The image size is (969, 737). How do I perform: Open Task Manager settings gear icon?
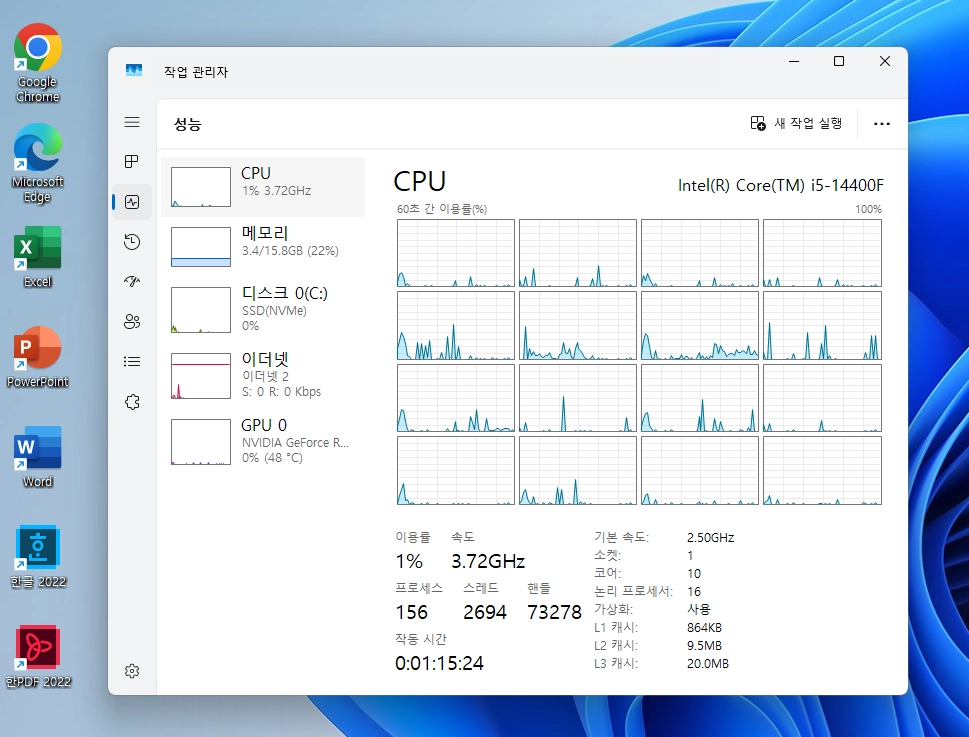(132, 671)
